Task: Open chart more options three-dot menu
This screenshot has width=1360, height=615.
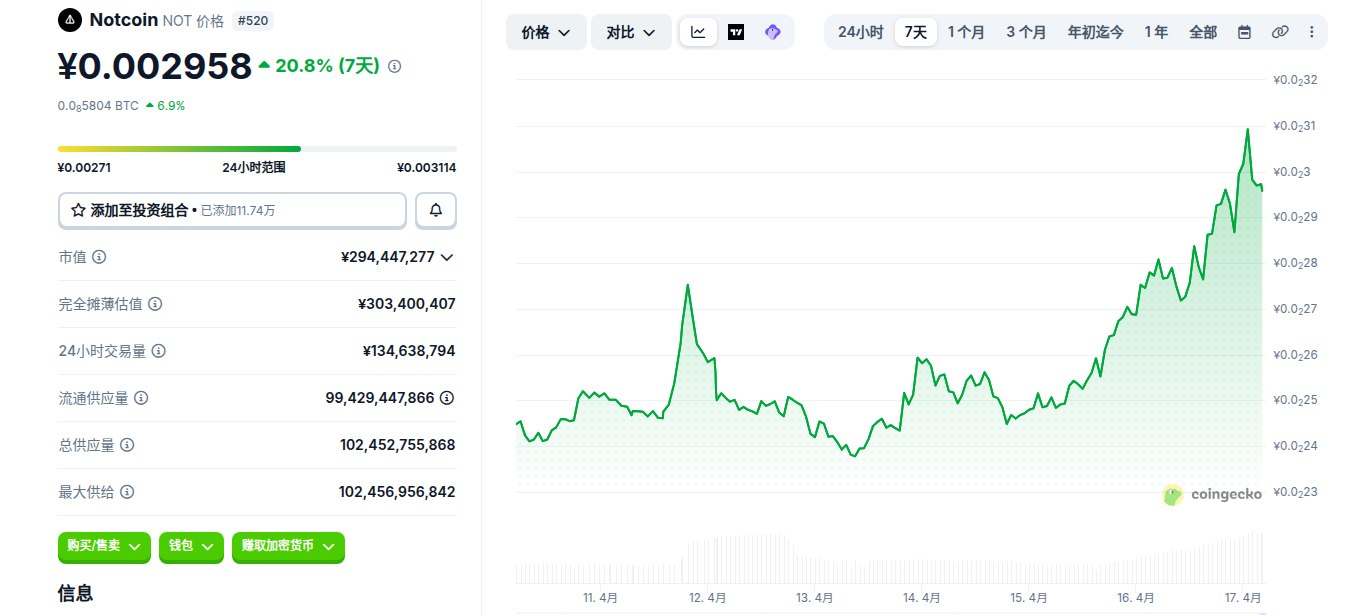Action: [x=1311, y=32]
